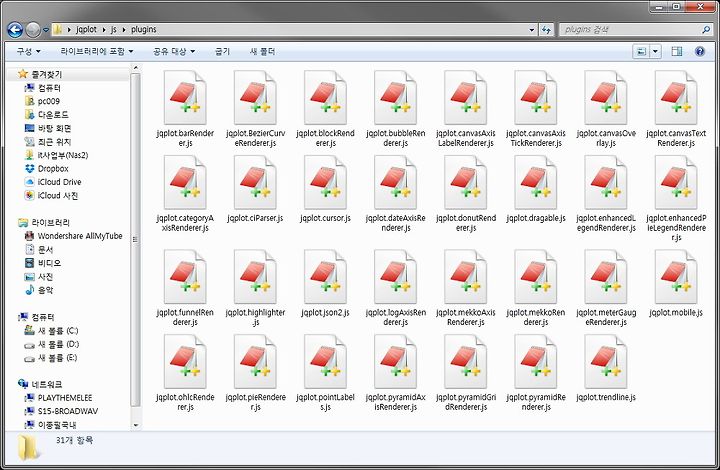Select jqplot.cursor.js file icon
This screenshot has height=470, width=720.
tap(326, 182)
